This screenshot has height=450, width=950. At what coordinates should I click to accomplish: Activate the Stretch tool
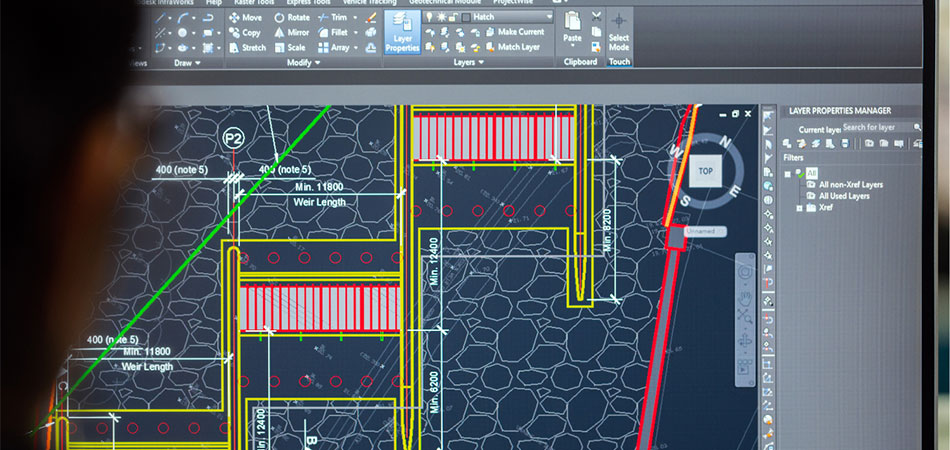tap(247, 47)
